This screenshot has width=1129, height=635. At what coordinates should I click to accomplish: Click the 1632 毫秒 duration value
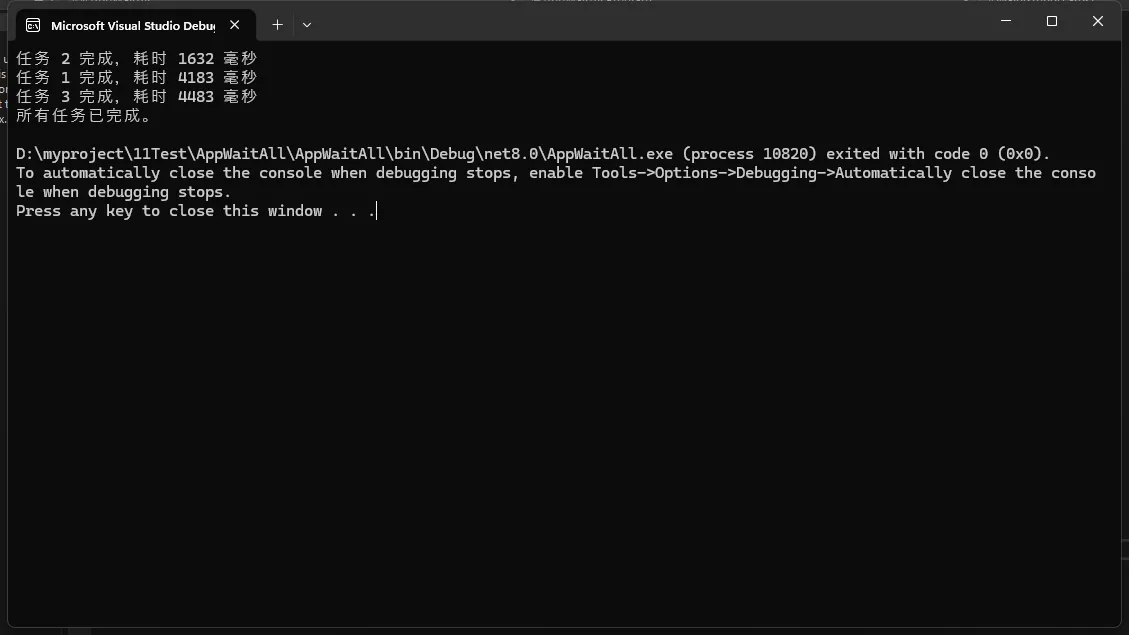click(x=217, y=59)
